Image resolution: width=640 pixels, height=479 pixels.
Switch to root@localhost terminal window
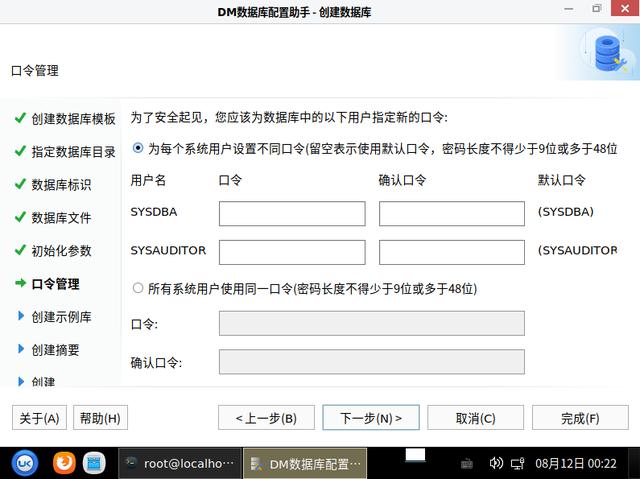[180, 463]
